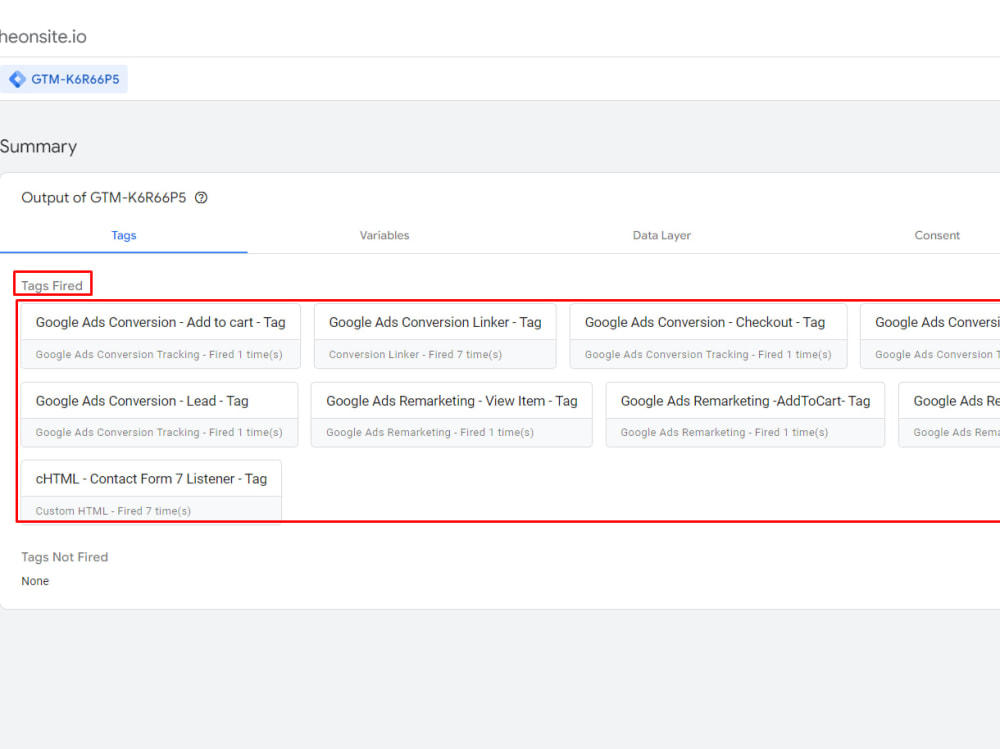
Task: Click the heonsite.io domain text
Action: pos(43,36)
